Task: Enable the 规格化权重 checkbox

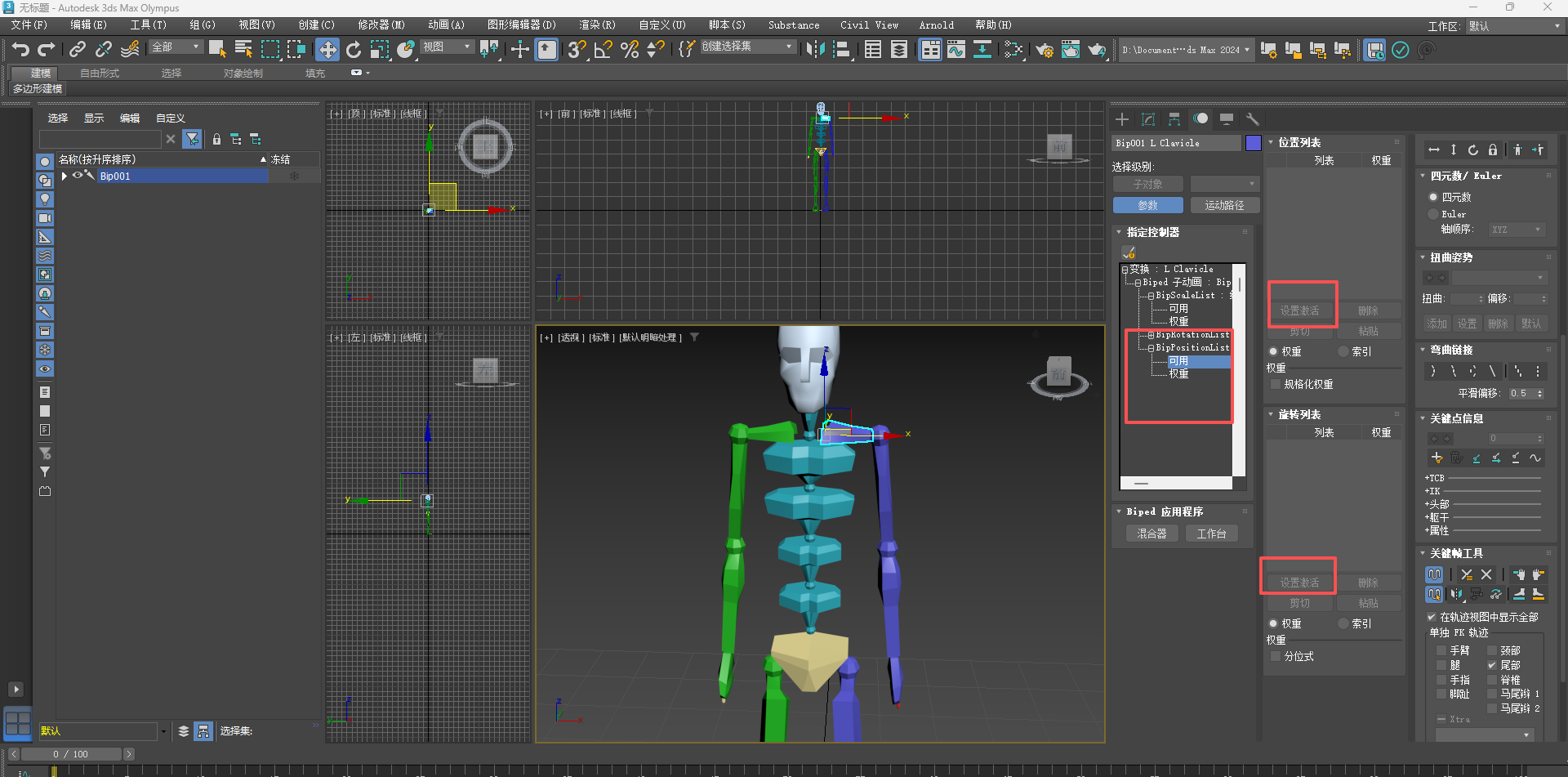Action: pos(1276,384)
